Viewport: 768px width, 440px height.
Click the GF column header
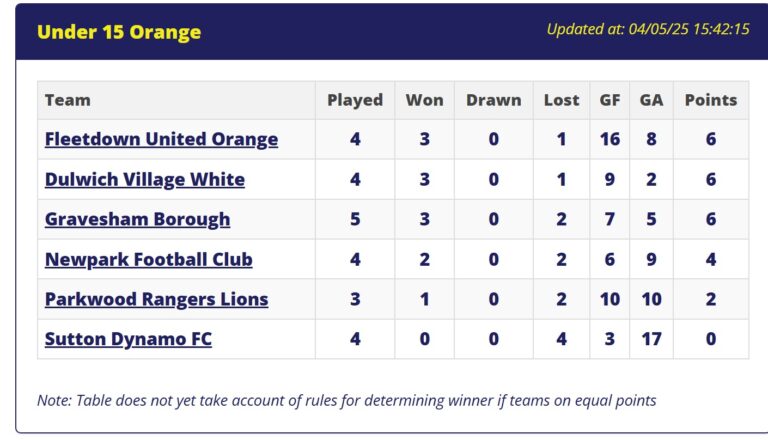610,100
